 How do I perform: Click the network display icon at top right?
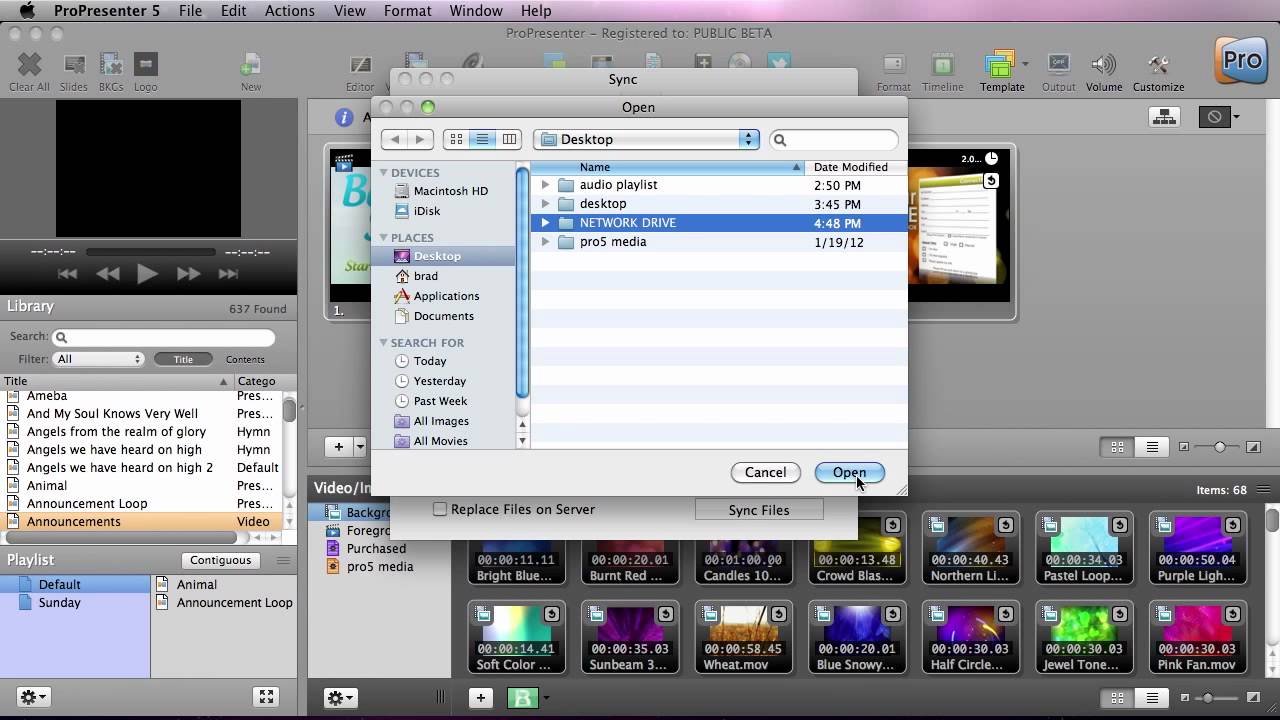pyautogui.click(x=1164, y=117)
